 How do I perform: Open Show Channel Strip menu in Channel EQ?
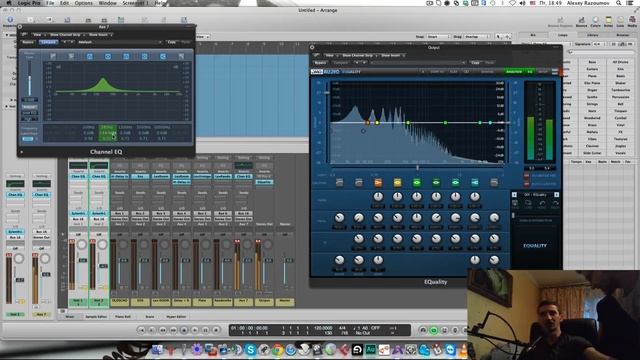[66, 35]
